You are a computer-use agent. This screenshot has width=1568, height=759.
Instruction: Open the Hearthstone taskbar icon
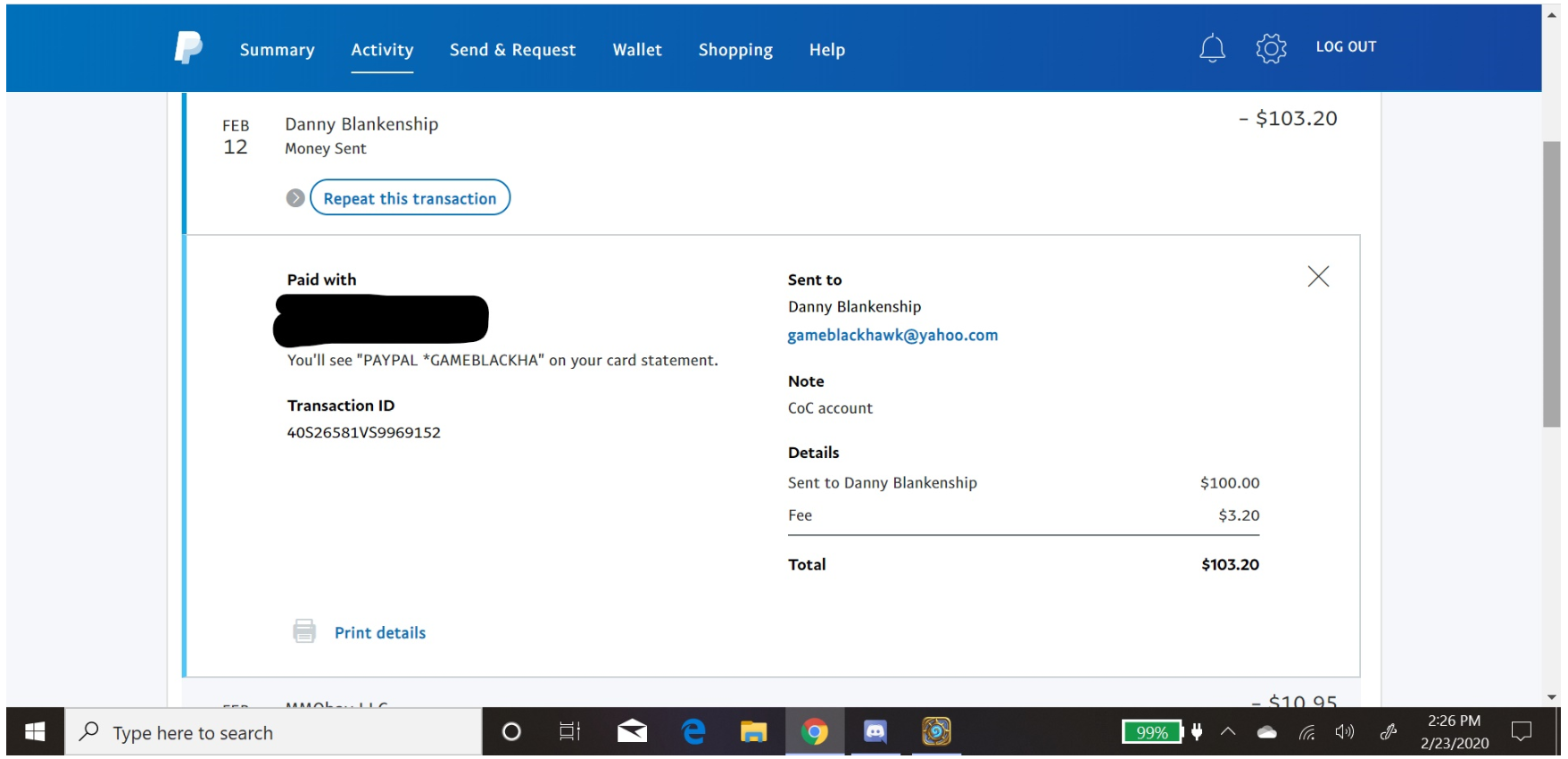[936, 732]
